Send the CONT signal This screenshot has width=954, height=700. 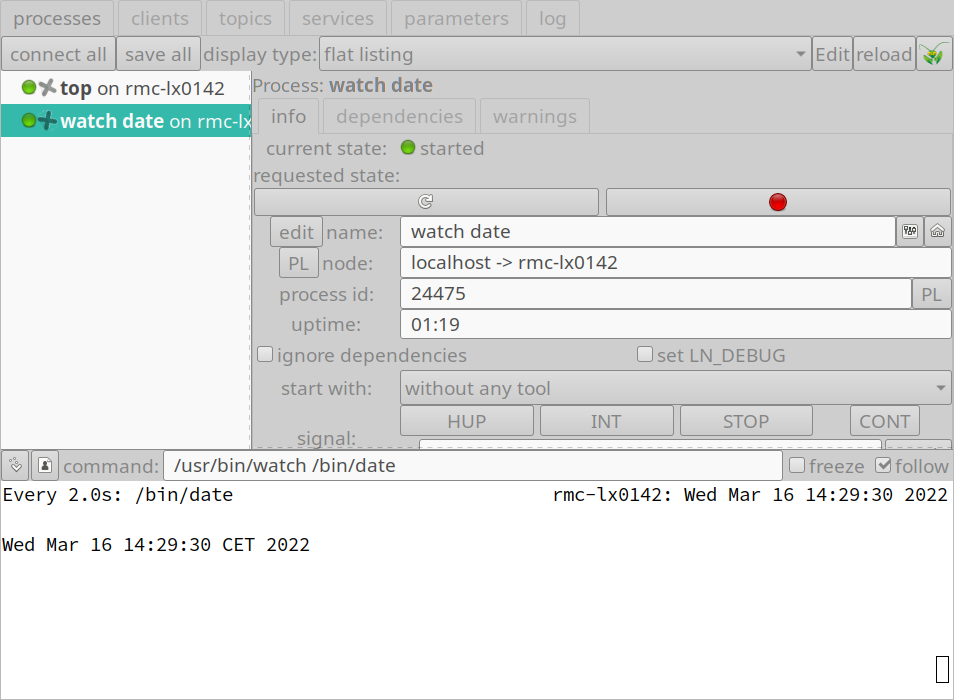(x=885, y=421)
